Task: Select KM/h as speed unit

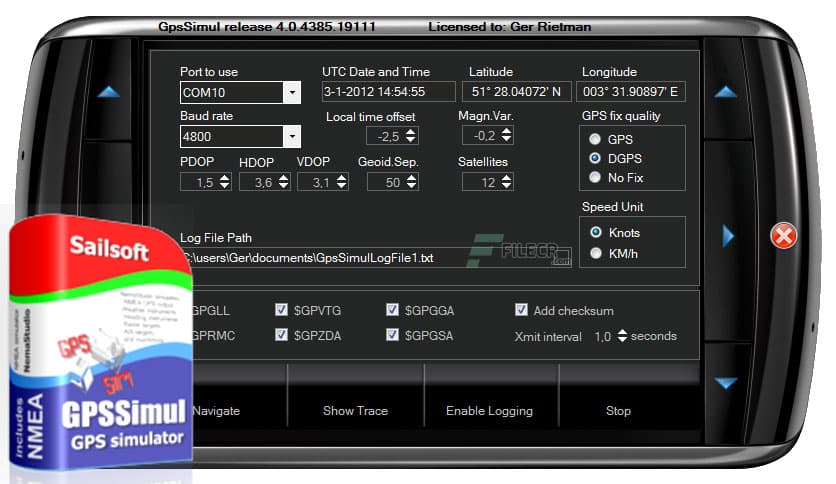Action: pos(596,253)
